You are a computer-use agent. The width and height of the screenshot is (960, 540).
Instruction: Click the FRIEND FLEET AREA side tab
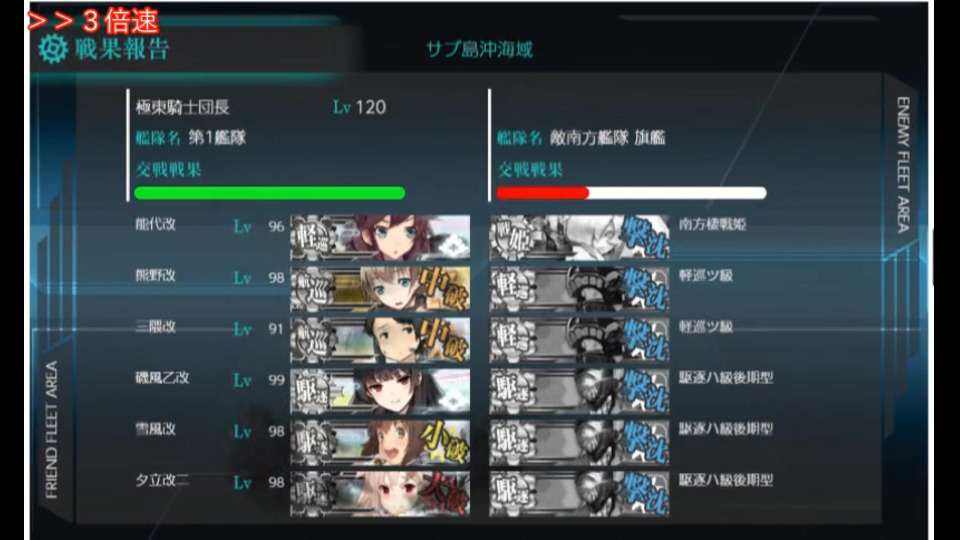pyautogui.click(x=51, y=429)
